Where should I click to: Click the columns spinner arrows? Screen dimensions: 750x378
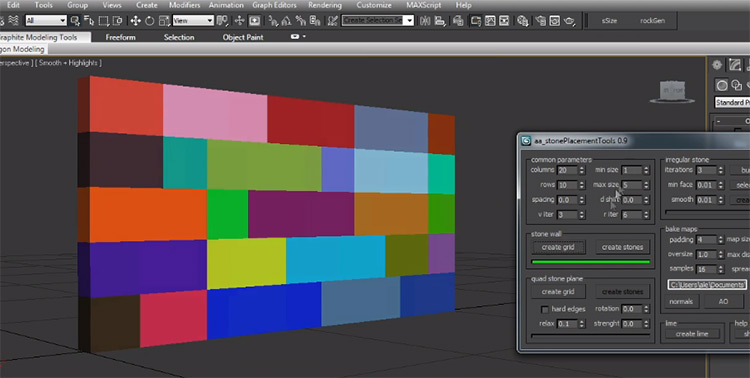[582, 170]
